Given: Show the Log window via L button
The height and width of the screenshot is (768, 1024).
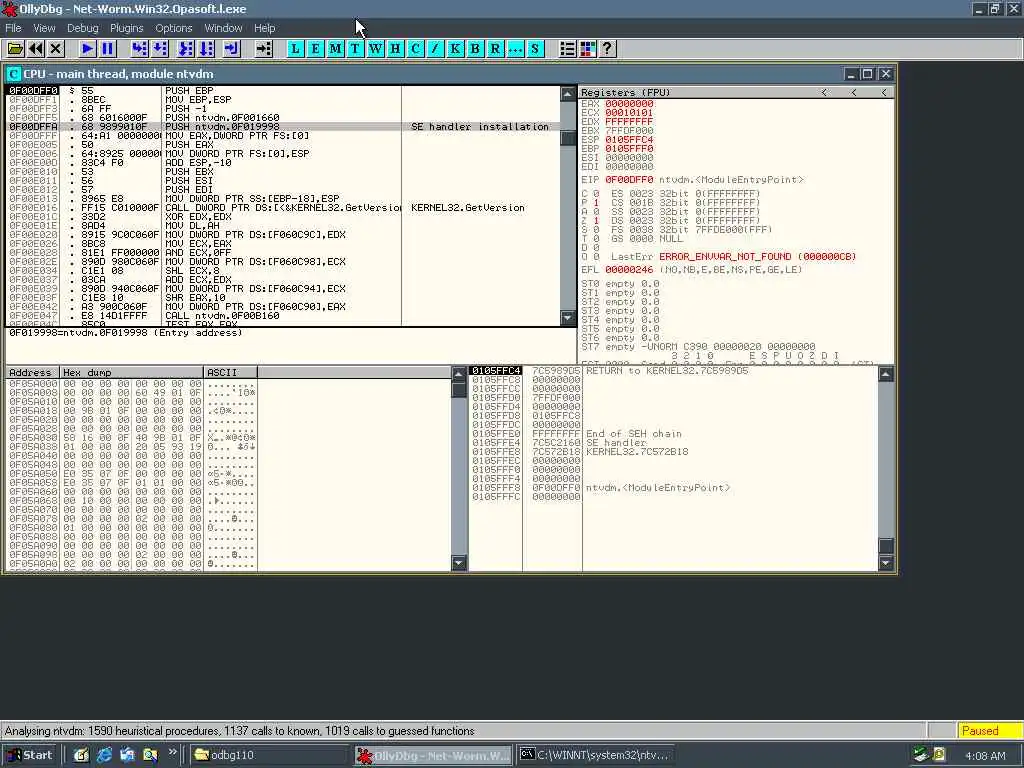Looking at the screenshot, I should [295, 48].
